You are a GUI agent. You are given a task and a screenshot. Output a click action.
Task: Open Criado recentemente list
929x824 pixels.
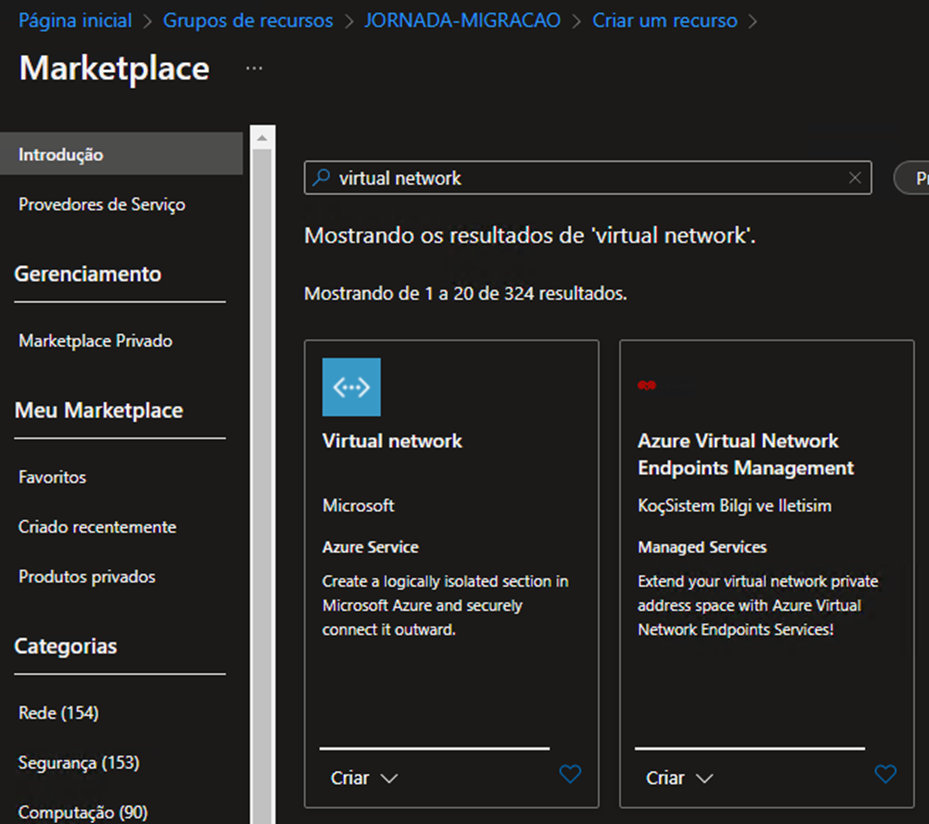click(97, 527)
